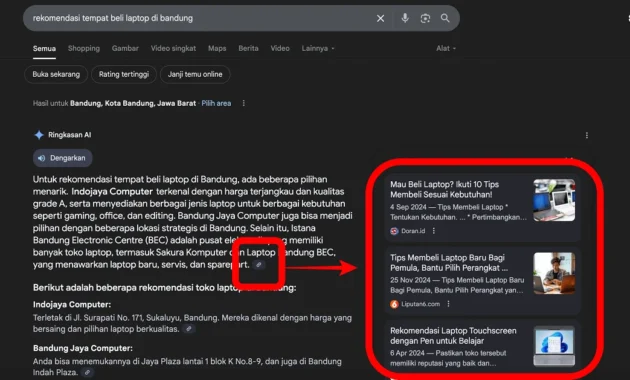
Task: Click the Pilih area link
Action: [x=216, y=103]
